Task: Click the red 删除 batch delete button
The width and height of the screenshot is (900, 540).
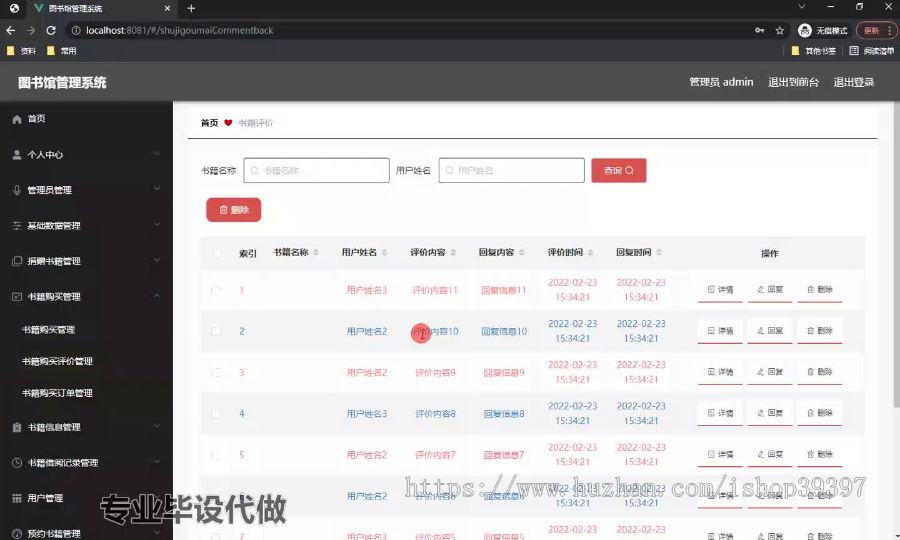Action: coord(234,210)
